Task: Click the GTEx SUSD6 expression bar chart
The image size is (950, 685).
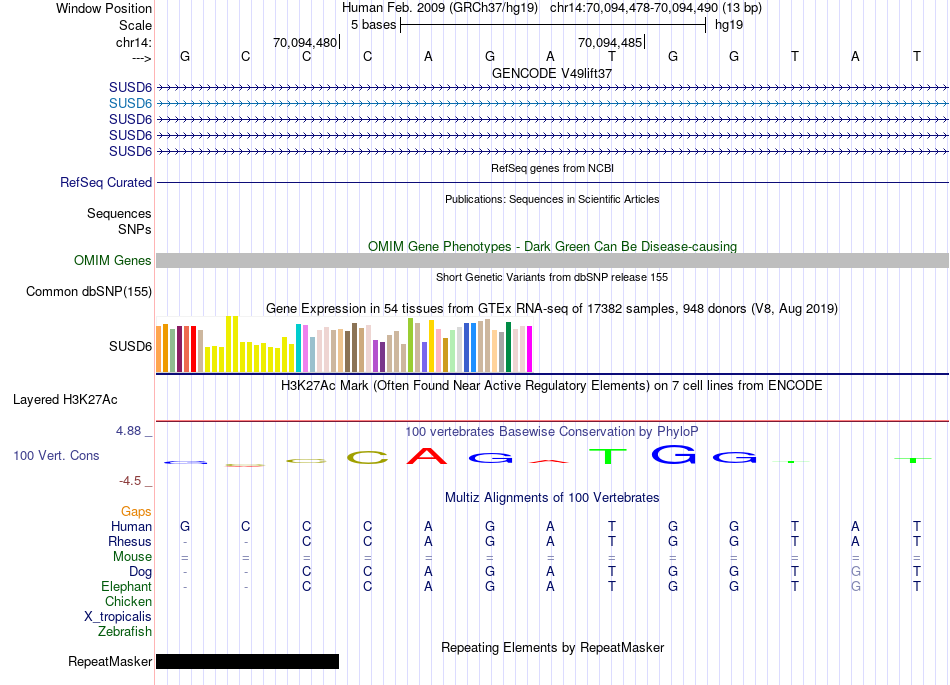Action: pyautogui.click(x=344, y=344)
